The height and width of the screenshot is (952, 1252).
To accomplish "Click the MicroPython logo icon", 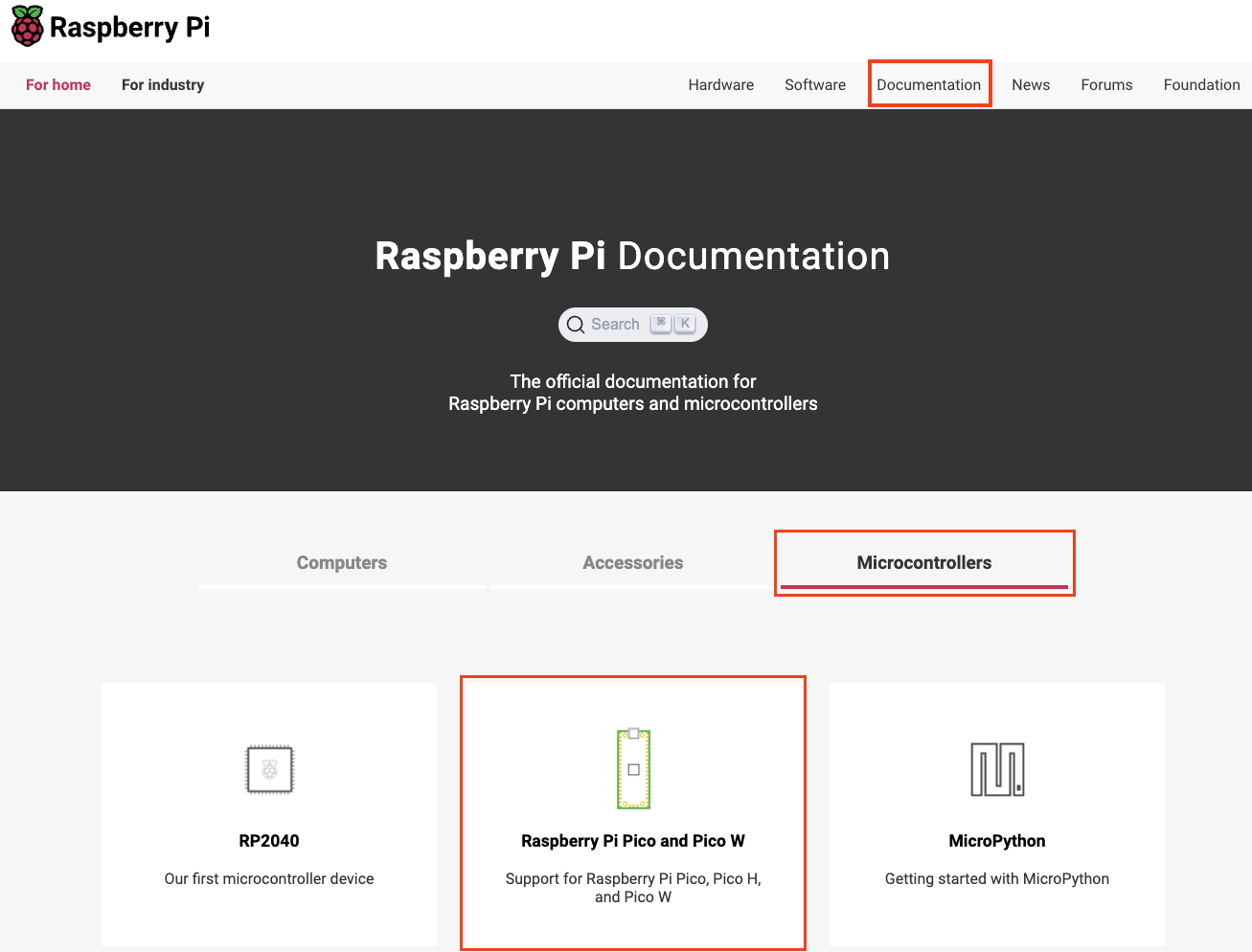I will click(997, 769).
